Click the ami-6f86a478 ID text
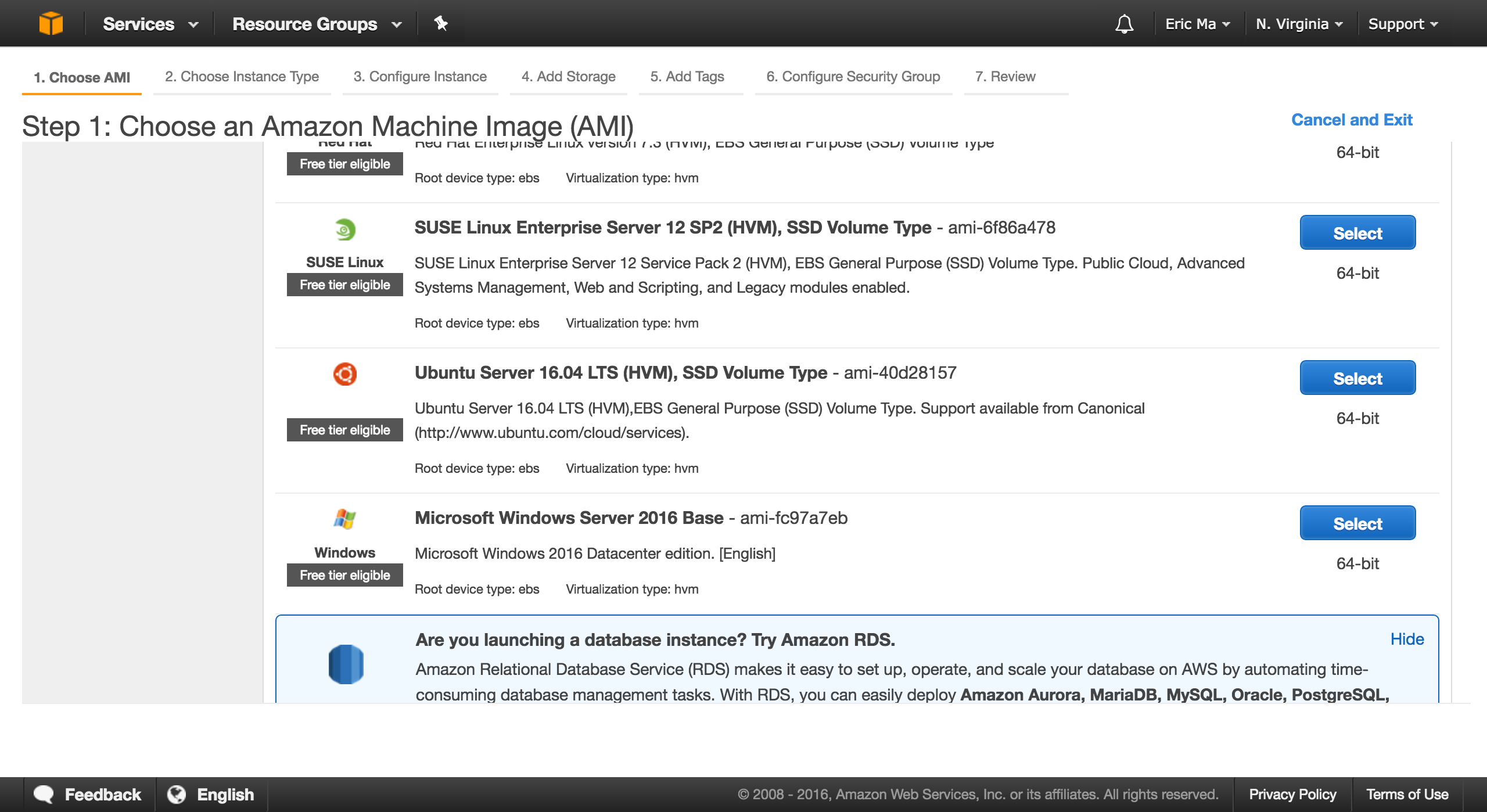 1001,228
